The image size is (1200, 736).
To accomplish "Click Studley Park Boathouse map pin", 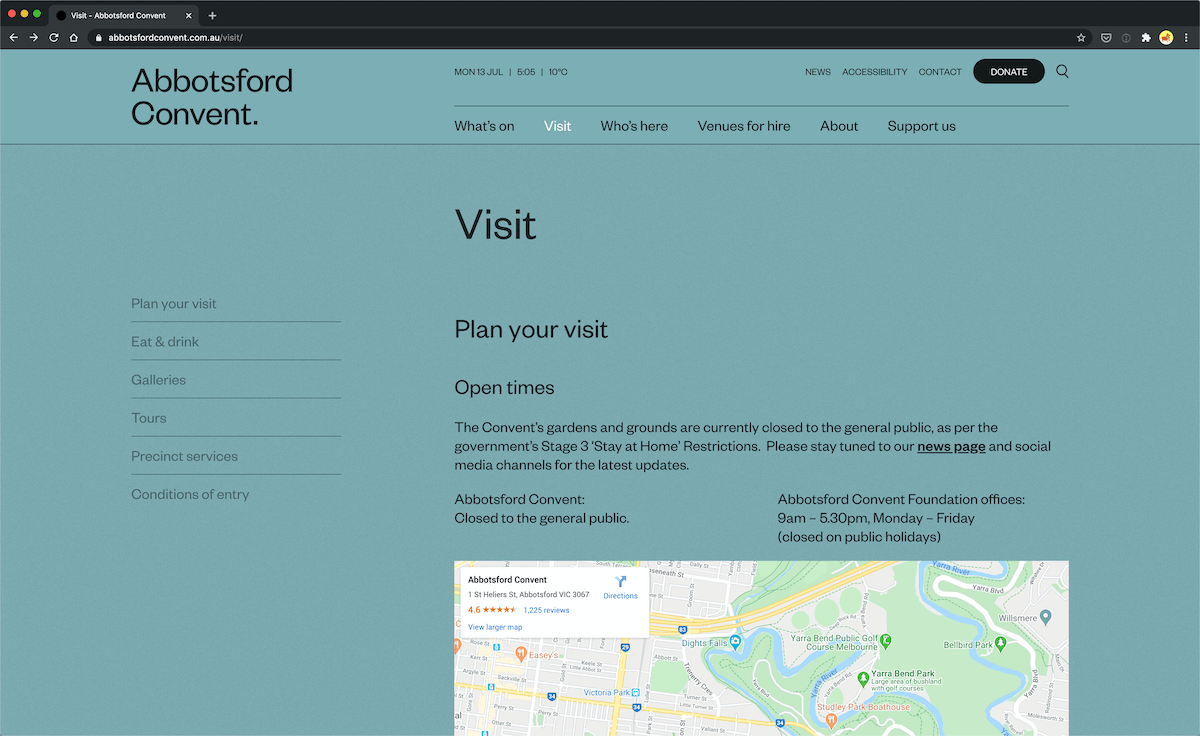I will tap(830, 720).
